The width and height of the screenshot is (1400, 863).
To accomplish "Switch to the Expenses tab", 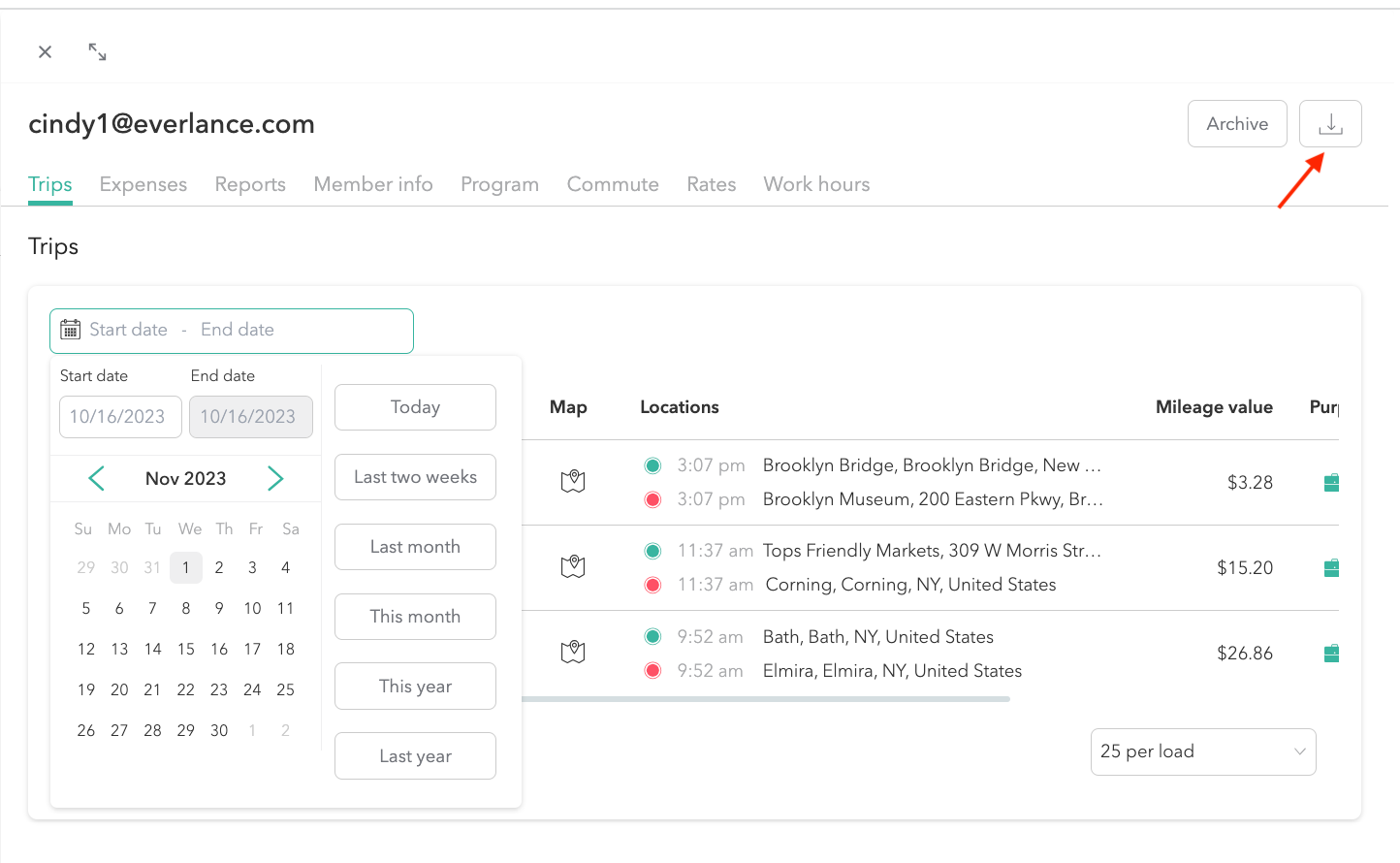I will coord(143,184).
